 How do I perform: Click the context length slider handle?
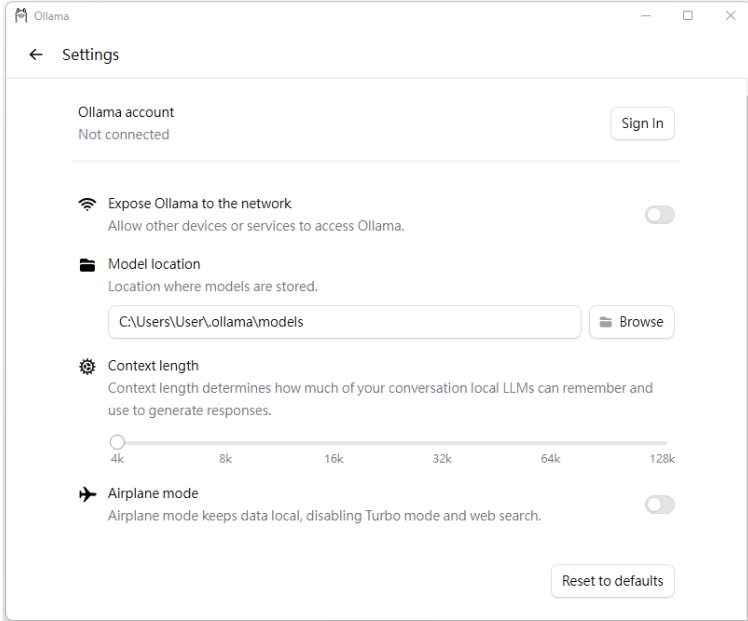[117, 442]
